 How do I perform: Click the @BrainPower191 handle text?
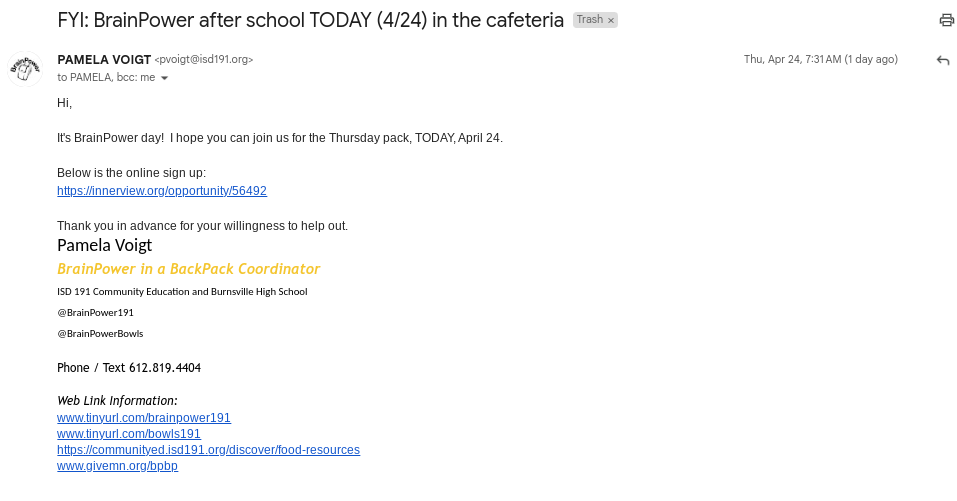[95, 312]
